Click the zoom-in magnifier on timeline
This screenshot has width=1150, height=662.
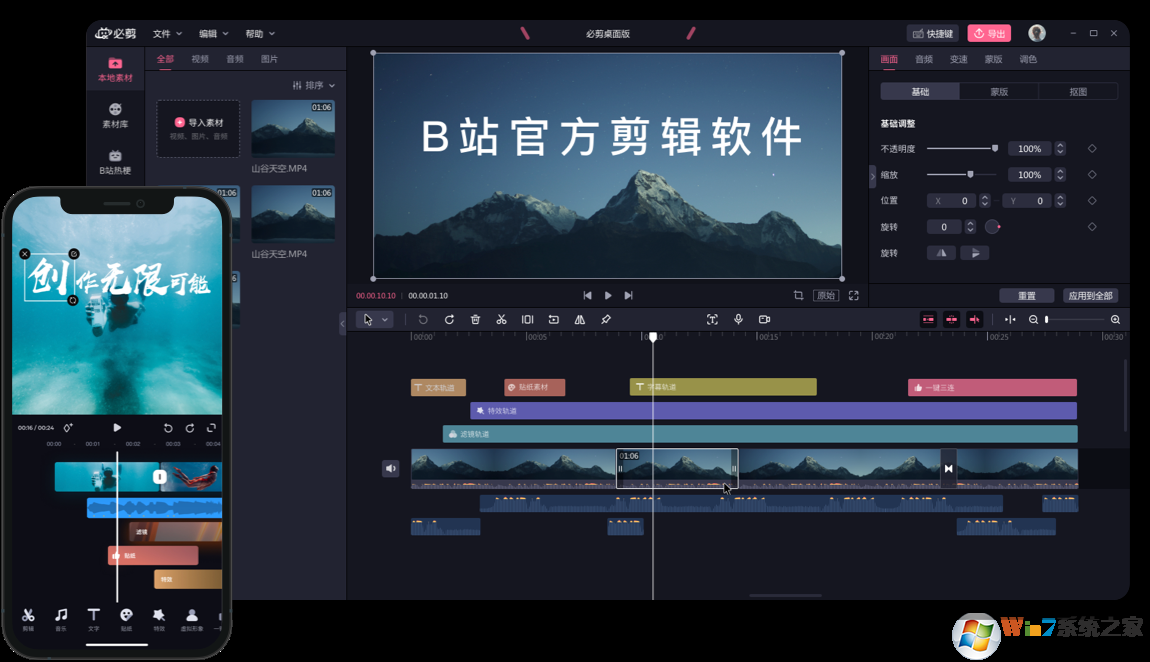pos(1116,320)
